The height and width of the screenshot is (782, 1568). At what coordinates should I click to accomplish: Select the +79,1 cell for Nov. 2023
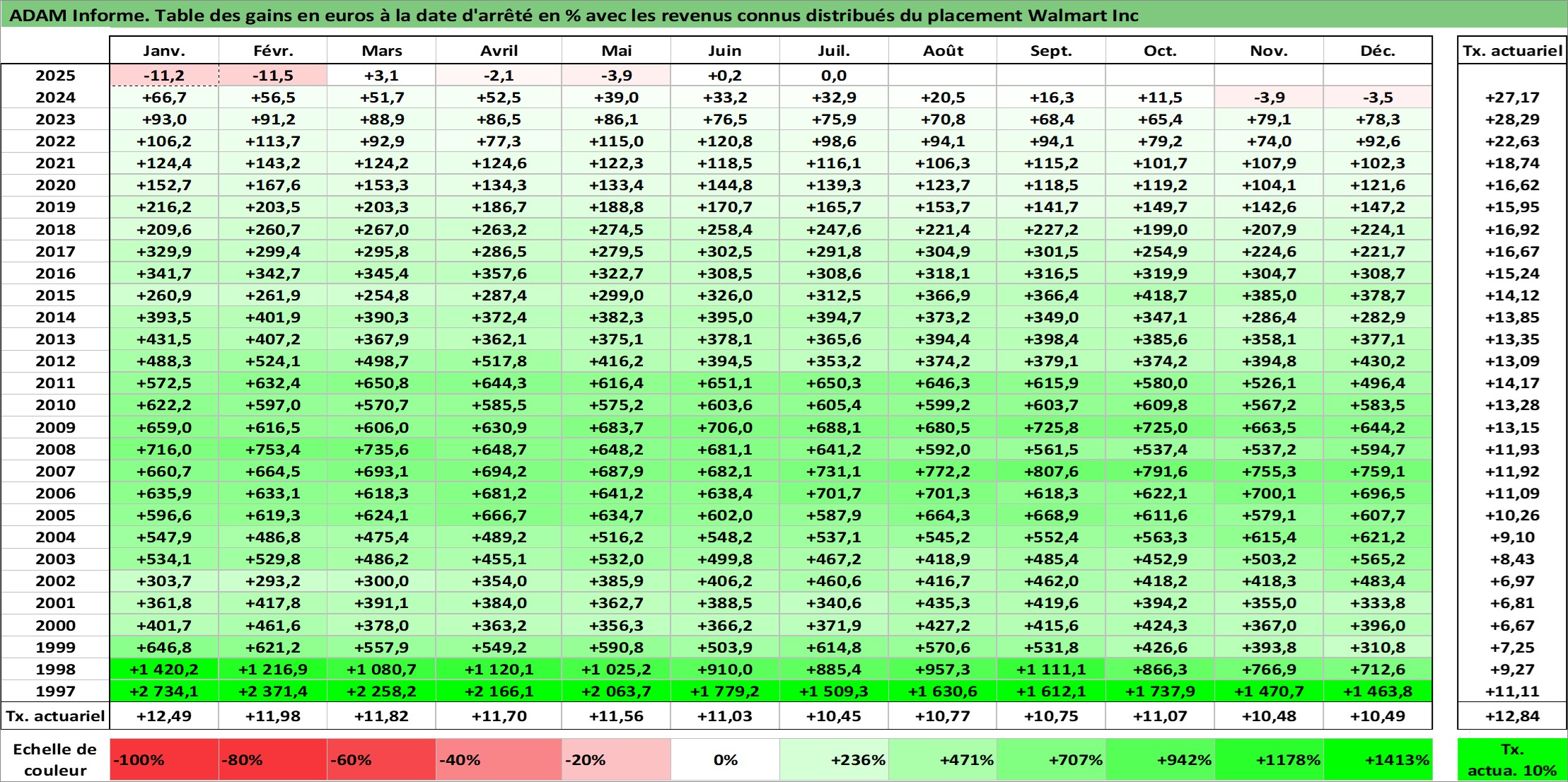pos(1269,119)
